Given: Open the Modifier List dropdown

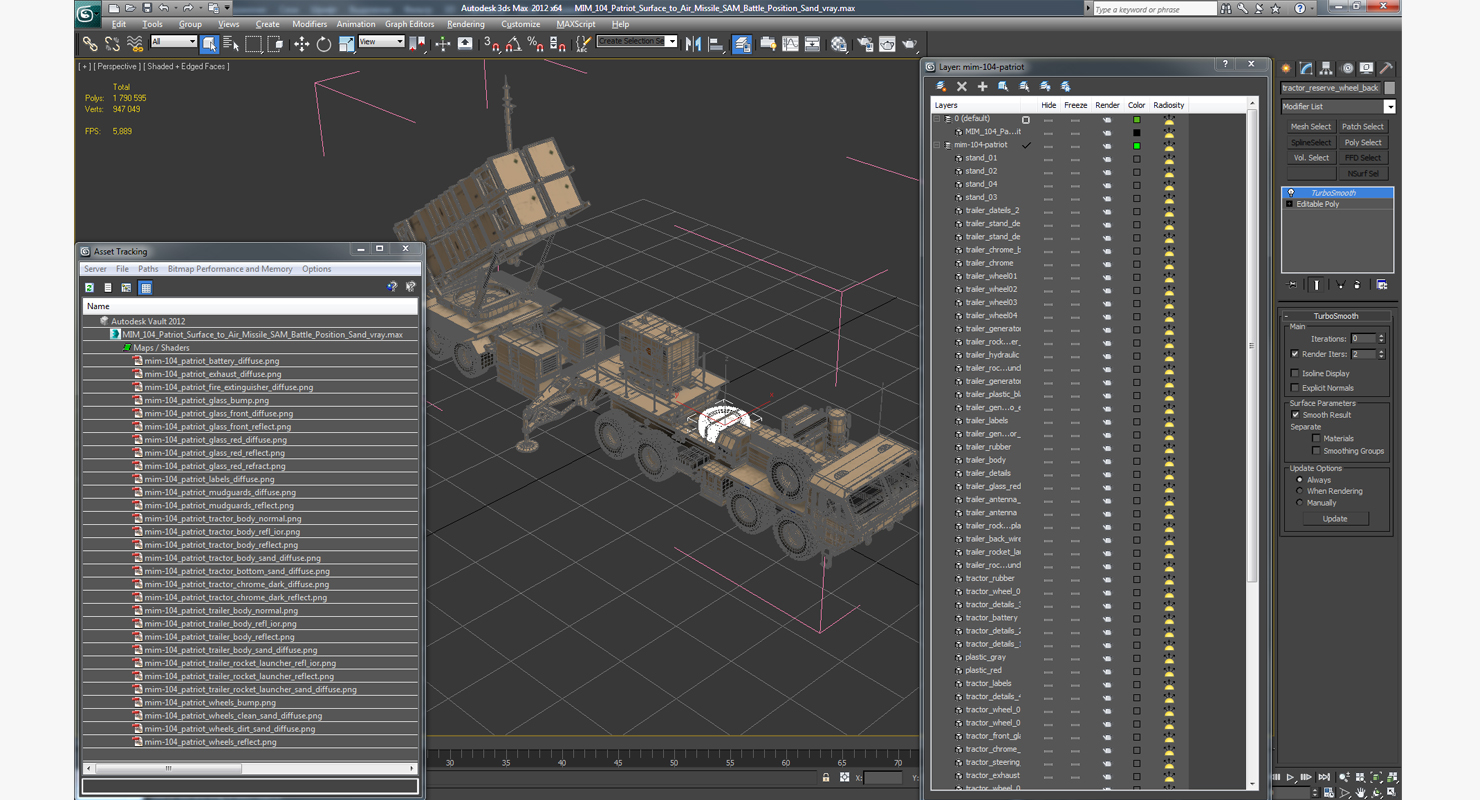Looking at the screenshot, I should pos(1389,107).
